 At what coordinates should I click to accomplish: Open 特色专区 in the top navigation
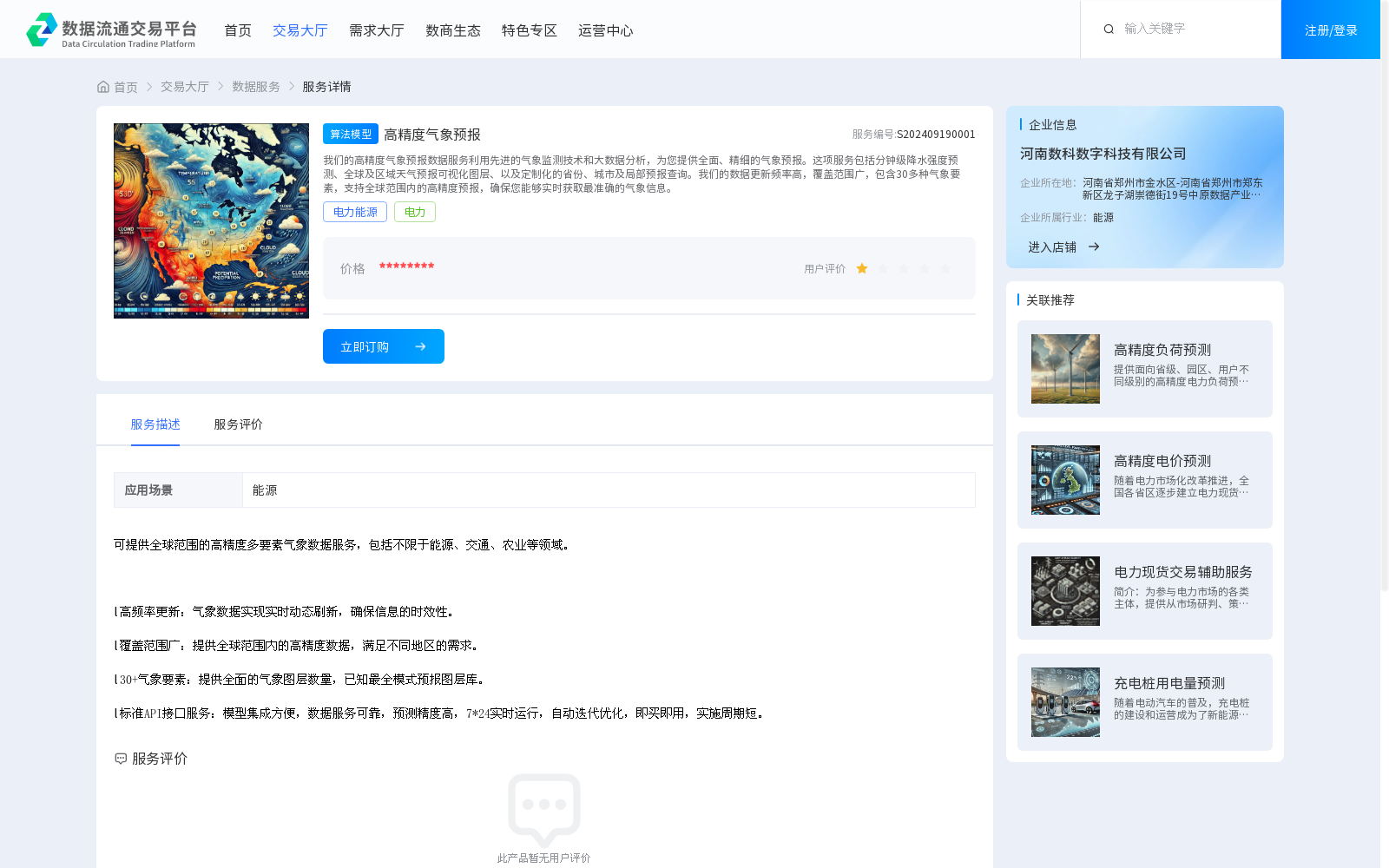pyautogui.click(x=530, y=30)
